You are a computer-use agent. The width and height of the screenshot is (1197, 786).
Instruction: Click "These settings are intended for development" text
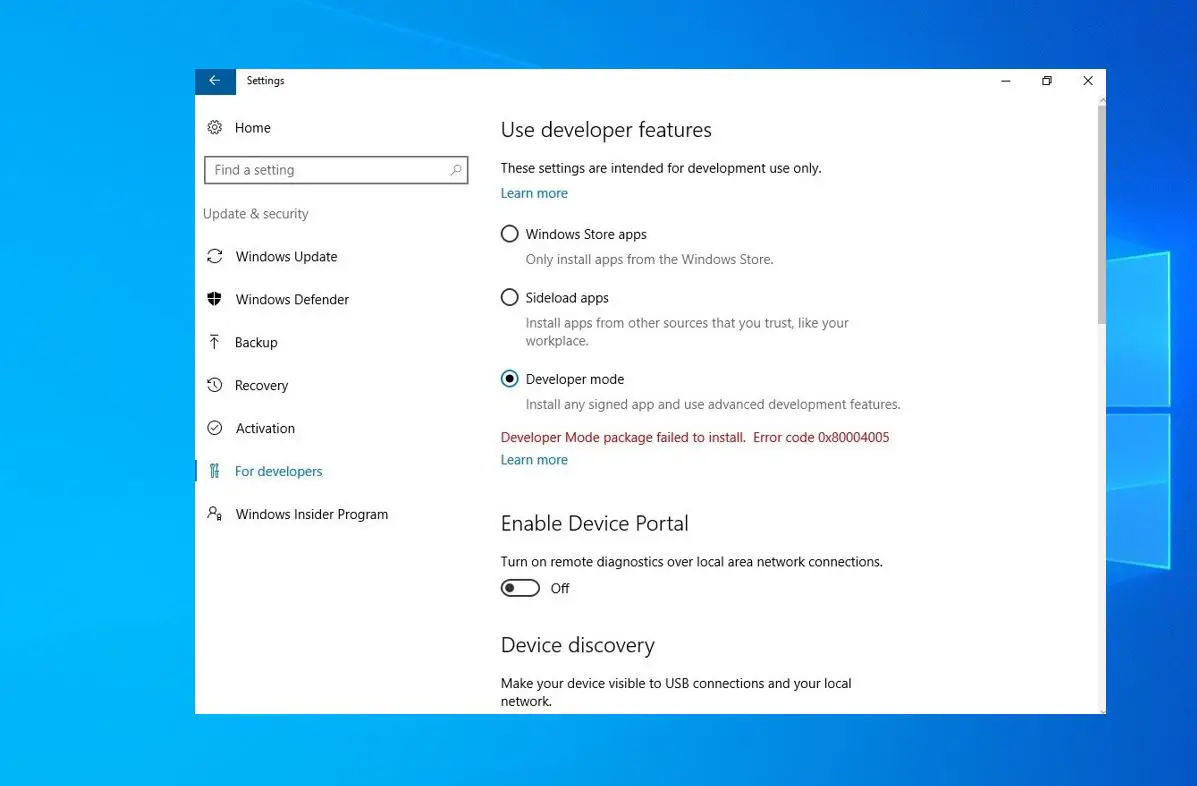pyautogui.click(x=661, y=168)
